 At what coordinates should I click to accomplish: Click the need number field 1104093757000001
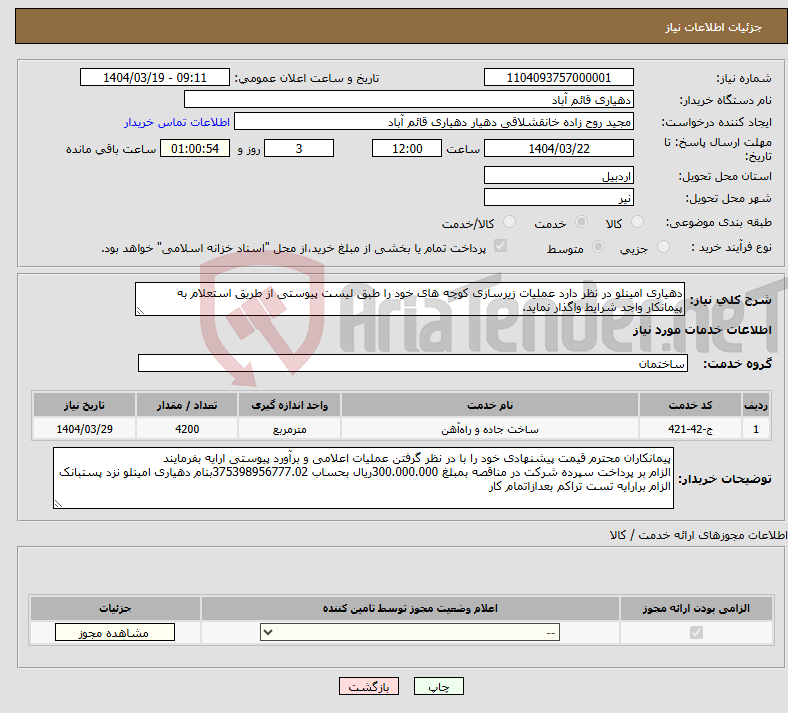point(558,77)
